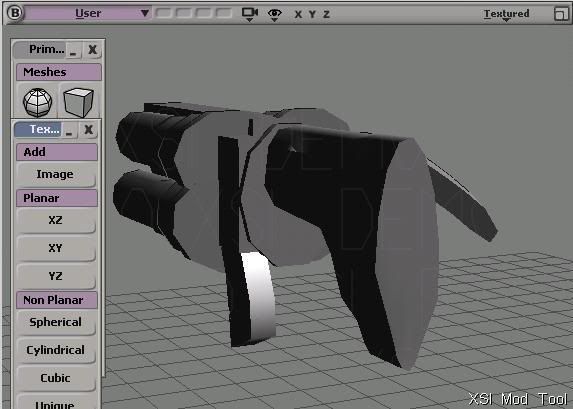
Task: Click the Unique projection button
Action: point(56,402)
